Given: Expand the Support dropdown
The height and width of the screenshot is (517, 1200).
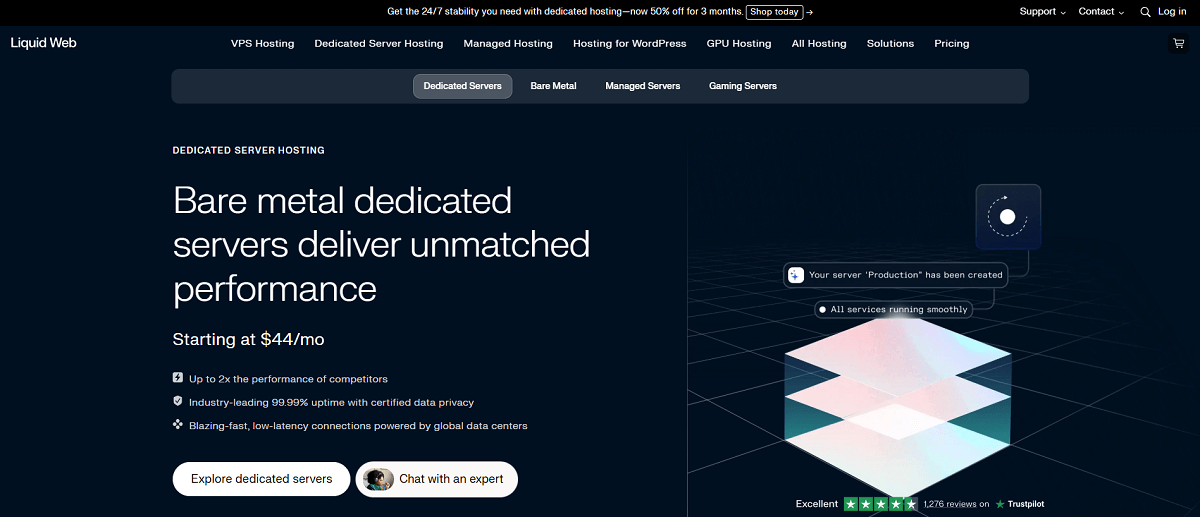Looking at the screenshot, I should click(x=1043, y=12).
